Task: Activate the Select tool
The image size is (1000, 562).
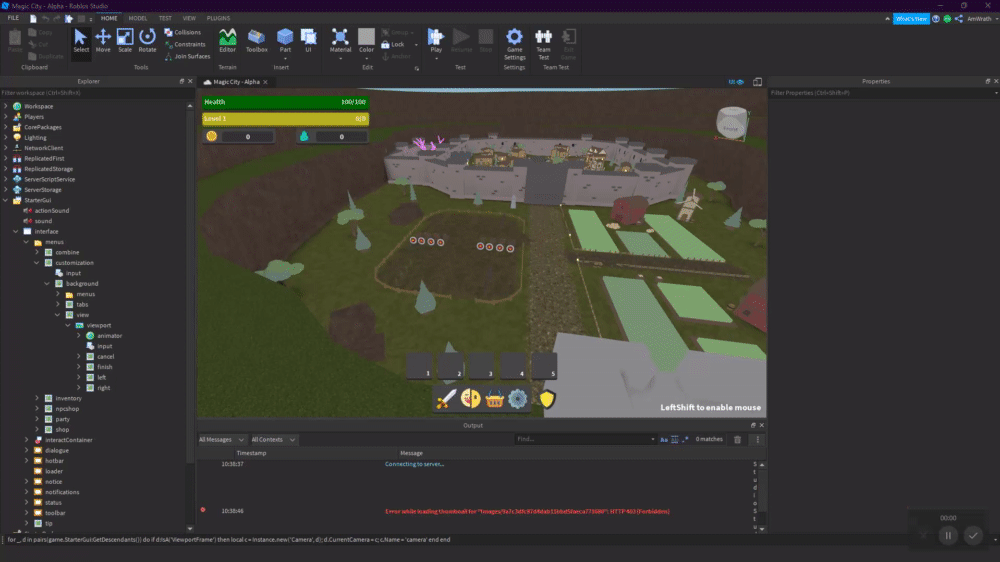Action: pyautogui.click(x=81, y=41)
